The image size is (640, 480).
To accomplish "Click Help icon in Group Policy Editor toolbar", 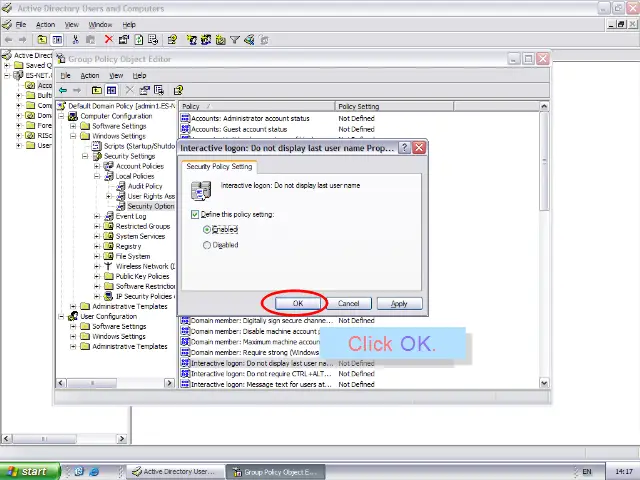I will pyautogui.click(x=178, y=90).
